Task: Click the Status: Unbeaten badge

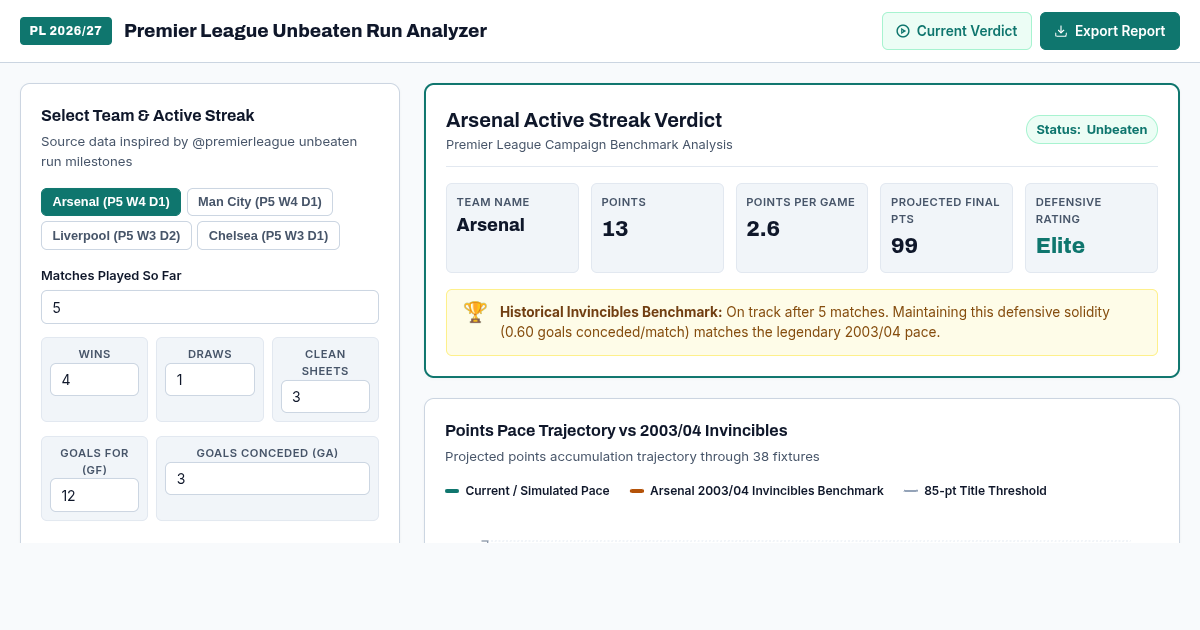Action: 1092,130
